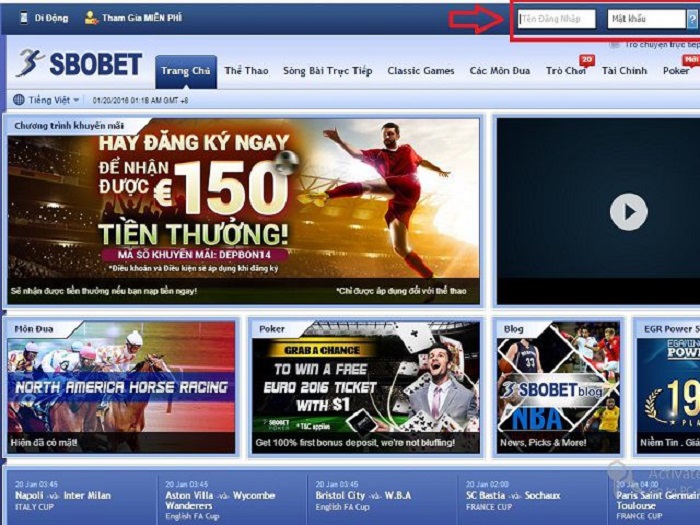Click the globe language icon
The width and height of the screenshot is (700, 525).
click(x=18, y=100)
